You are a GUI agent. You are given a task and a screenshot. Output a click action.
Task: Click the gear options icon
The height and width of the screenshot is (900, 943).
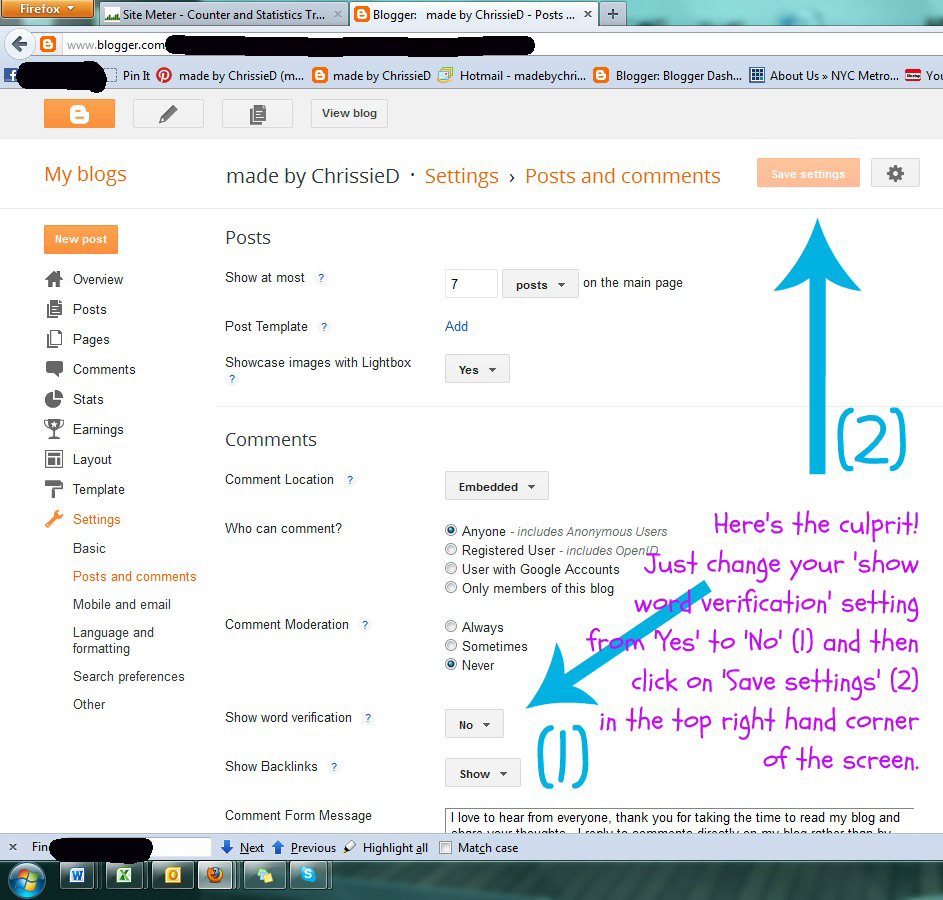(x=895, y=173)
